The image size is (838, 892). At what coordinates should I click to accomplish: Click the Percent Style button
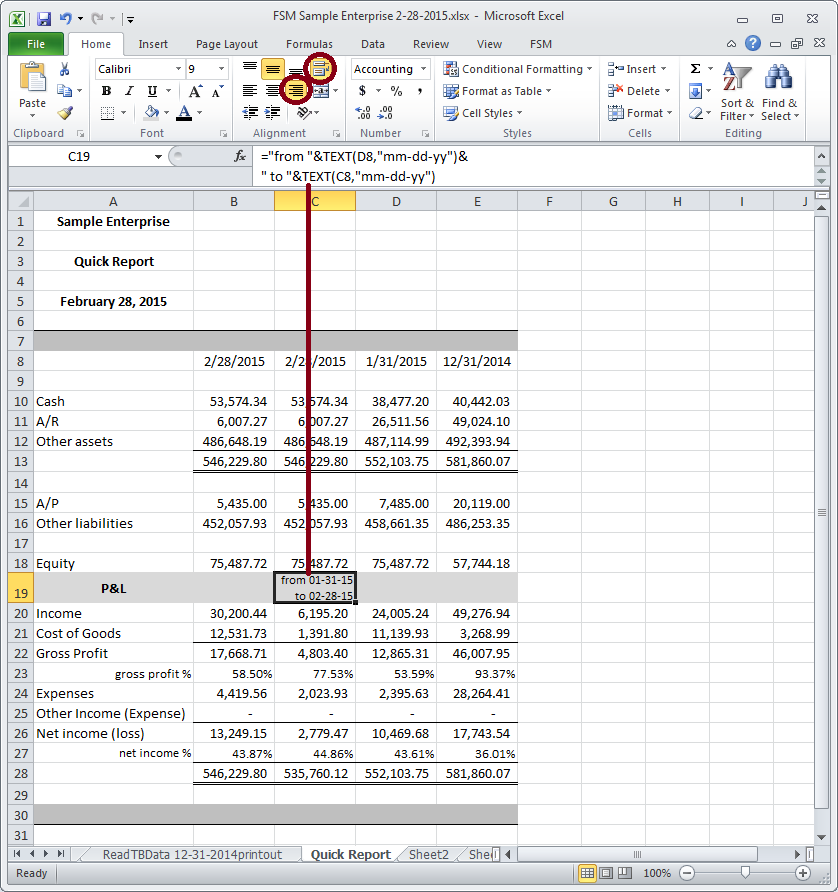click(x=396, y=91)
